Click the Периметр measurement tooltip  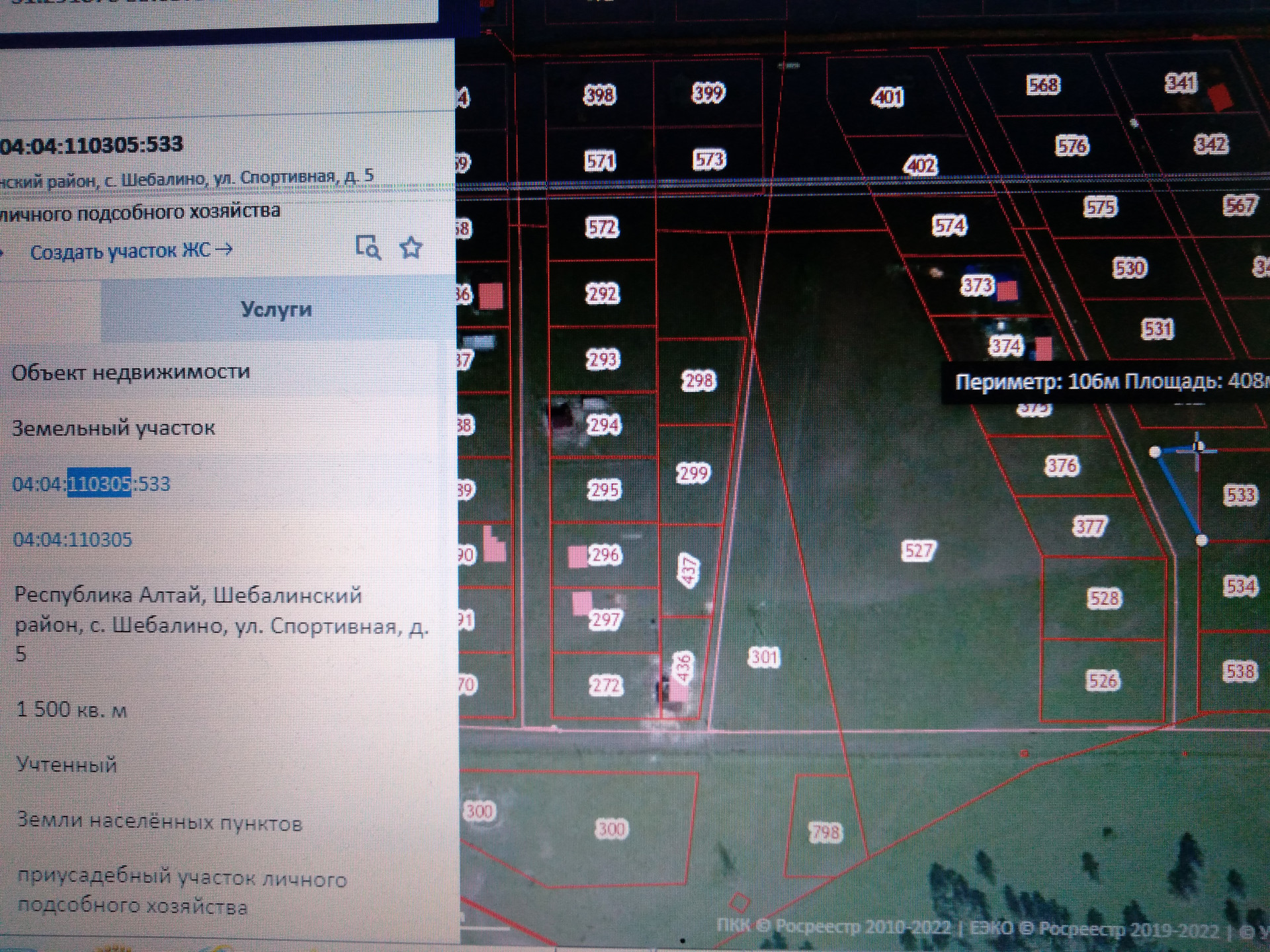click(1111, 383)
